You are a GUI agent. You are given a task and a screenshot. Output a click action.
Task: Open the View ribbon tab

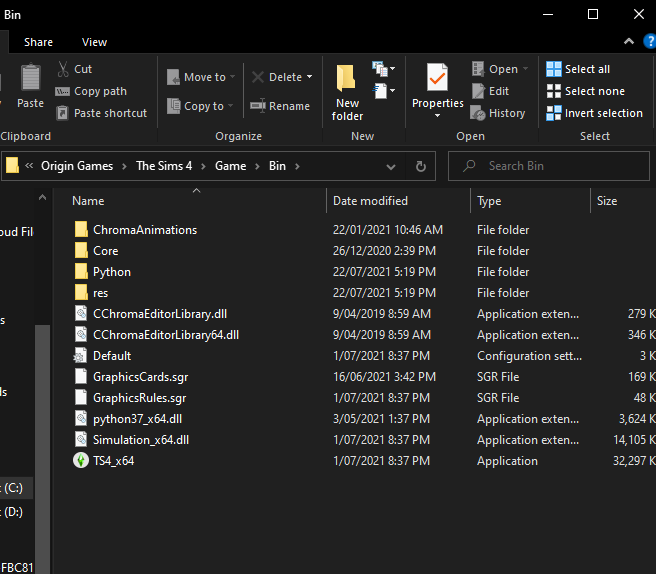click(95, 42)
